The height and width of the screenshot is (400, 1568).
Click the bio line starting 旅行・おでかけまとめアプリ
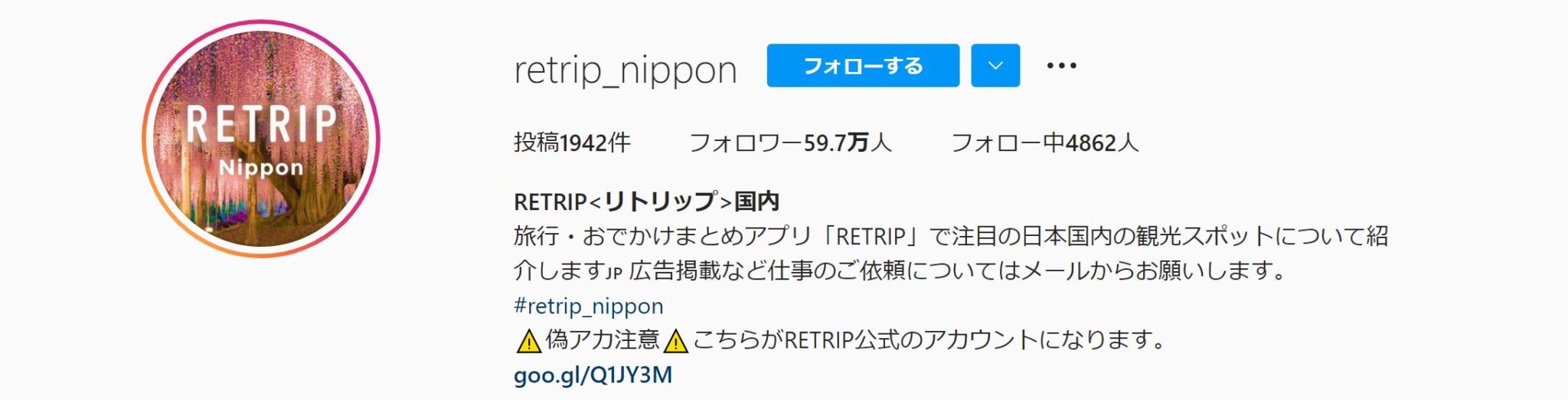951,236
